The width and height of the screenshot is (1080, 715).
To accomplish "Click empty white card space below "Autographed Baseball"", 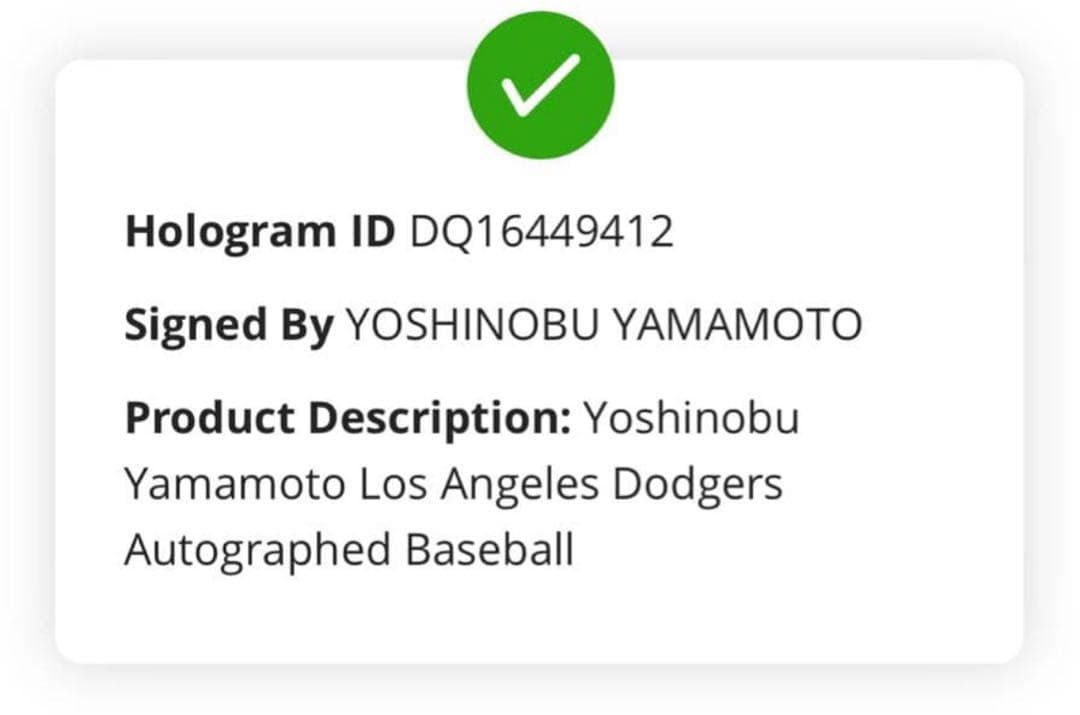I will [540, 615].
